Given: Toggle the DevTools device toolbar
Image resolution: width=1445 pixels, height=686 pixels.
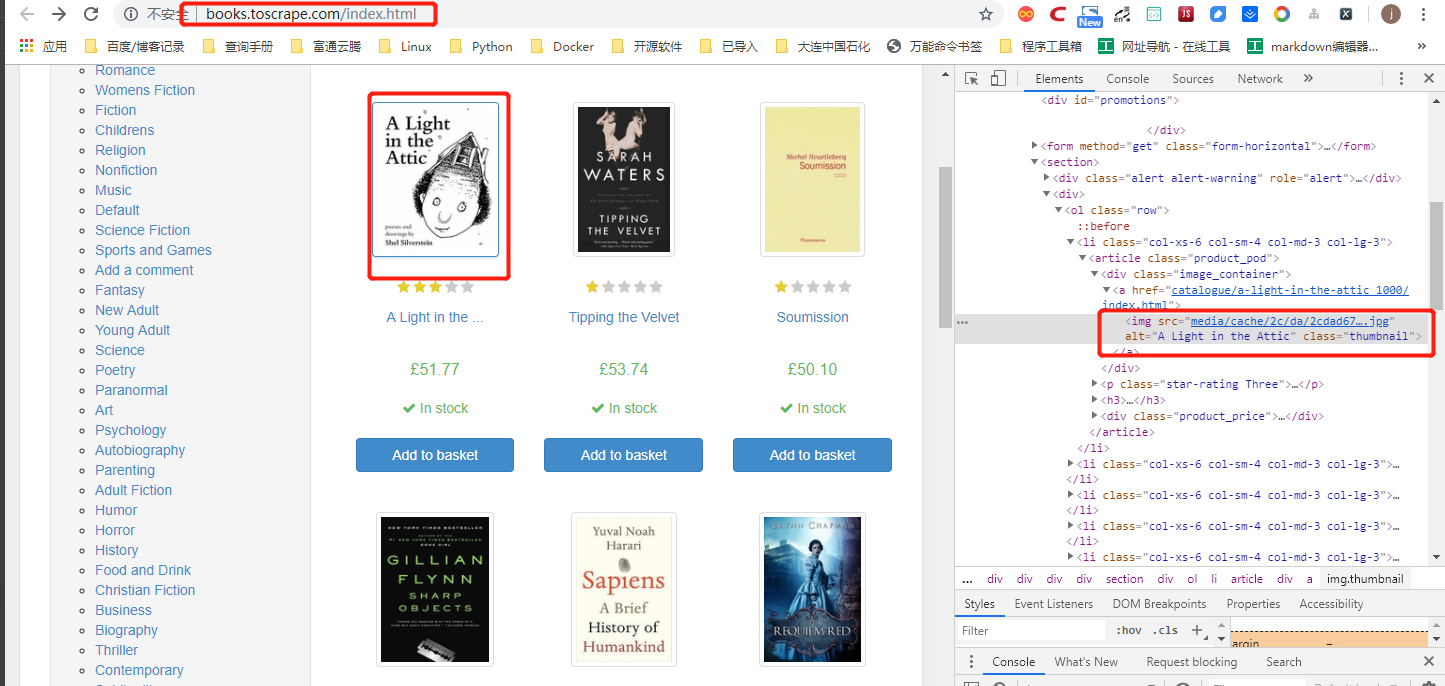Looking at the screenshot, I should pos(998,78).
